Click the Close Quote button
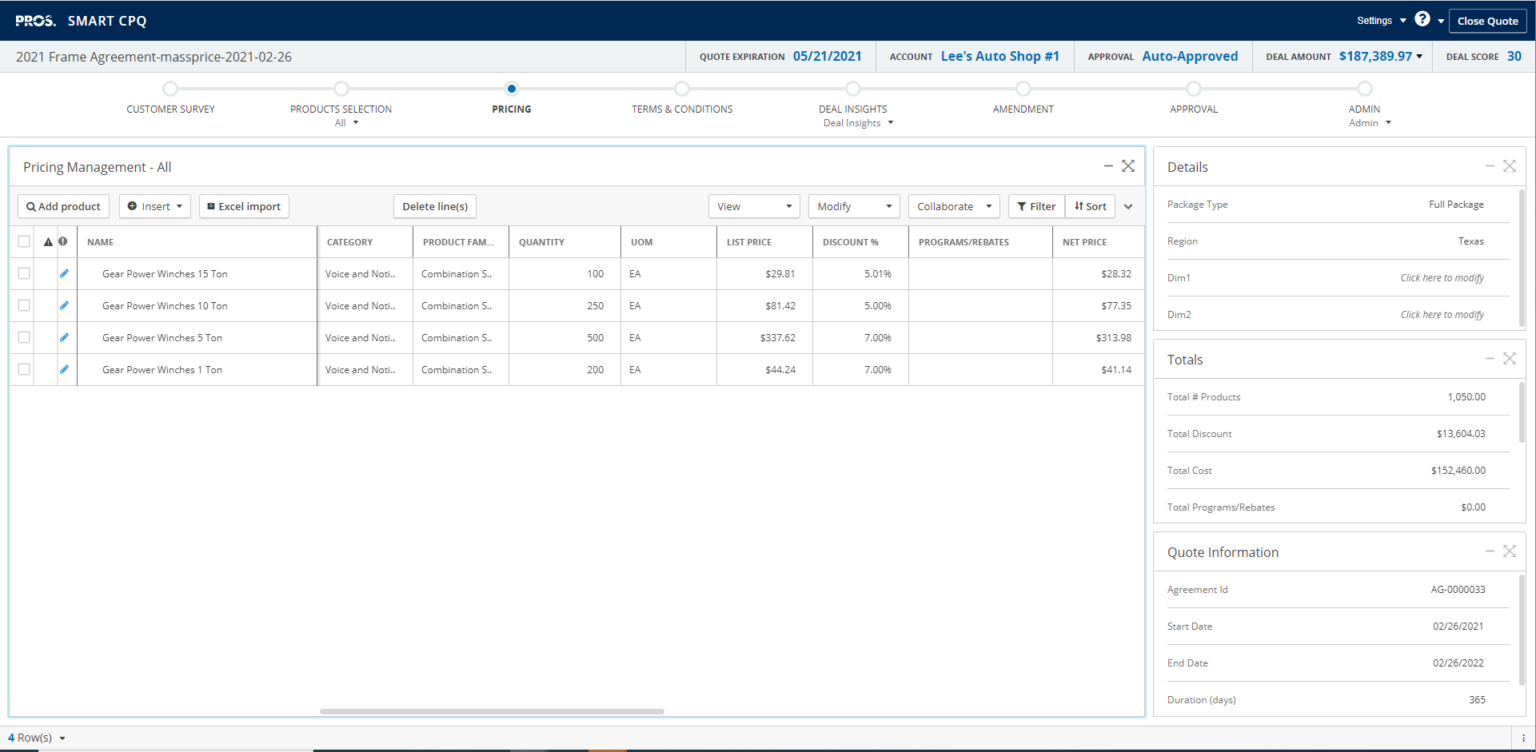 click(1487, 20)
